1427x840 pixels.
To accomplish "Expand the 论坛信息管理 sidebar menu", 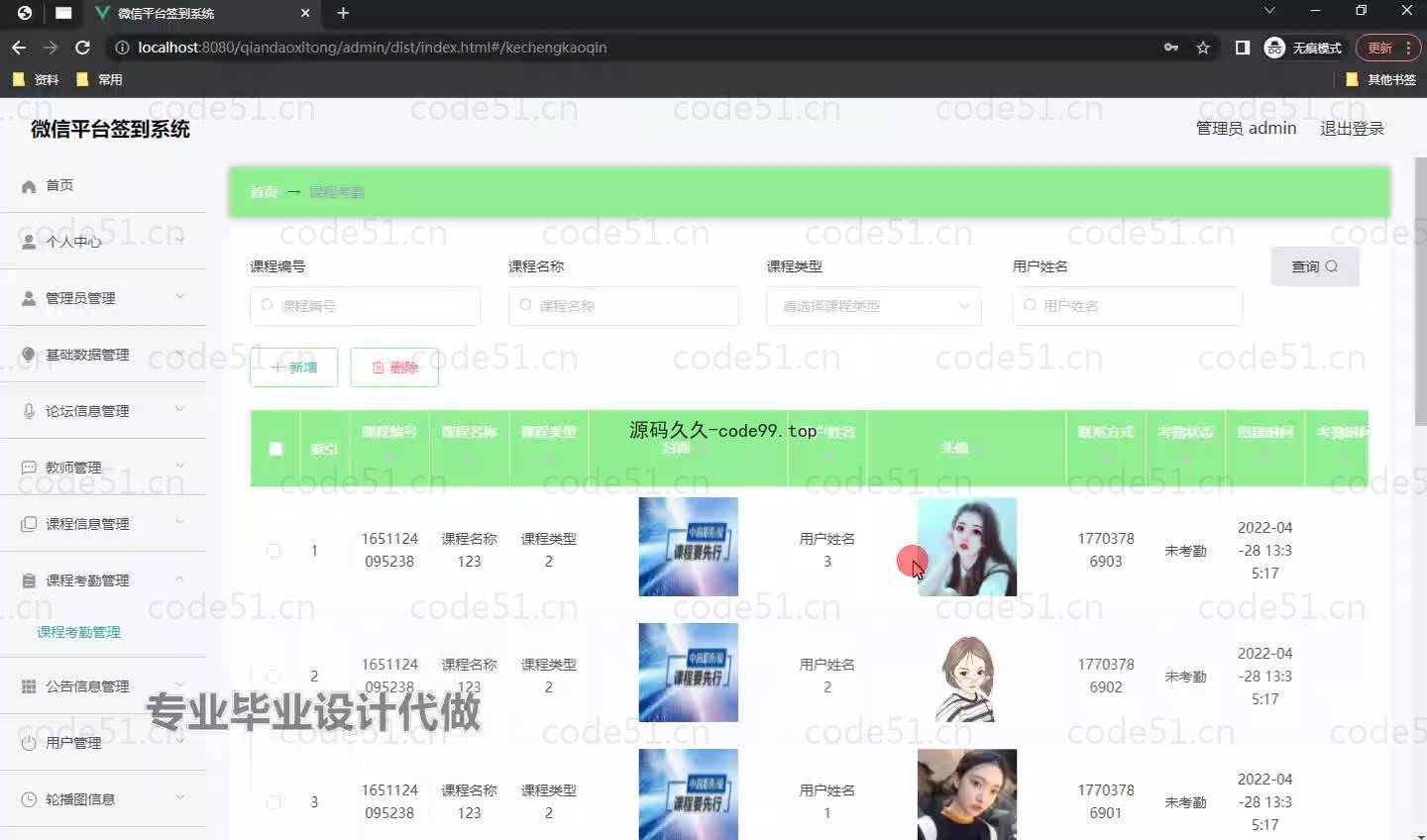I will (x=179, y=410).
